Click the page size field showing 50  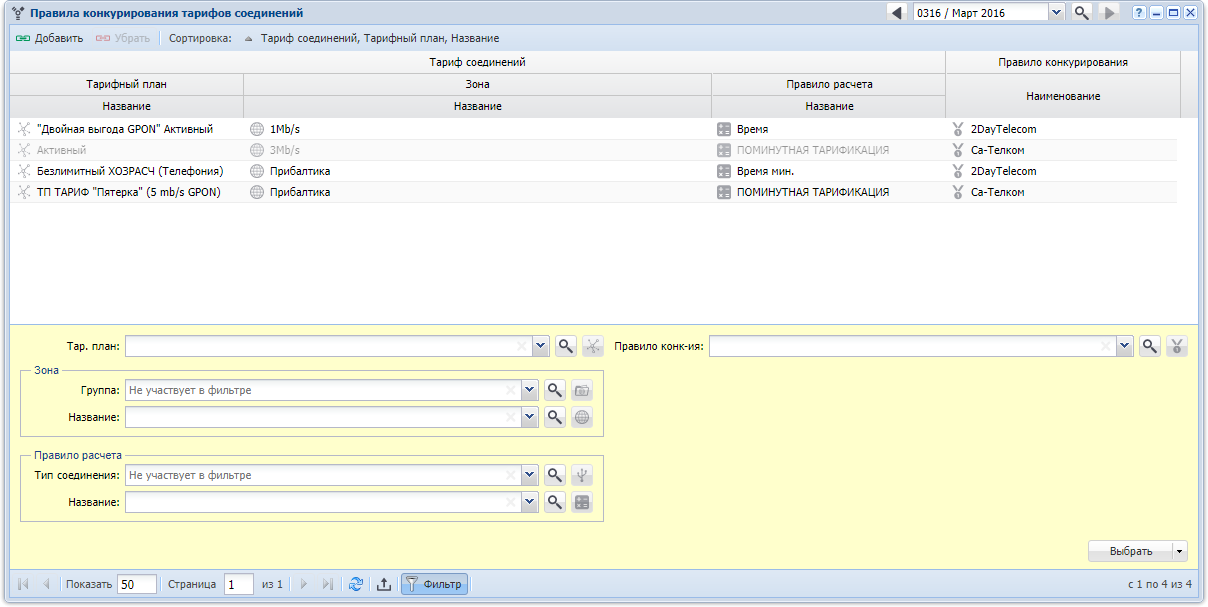(x=137, y=585)
